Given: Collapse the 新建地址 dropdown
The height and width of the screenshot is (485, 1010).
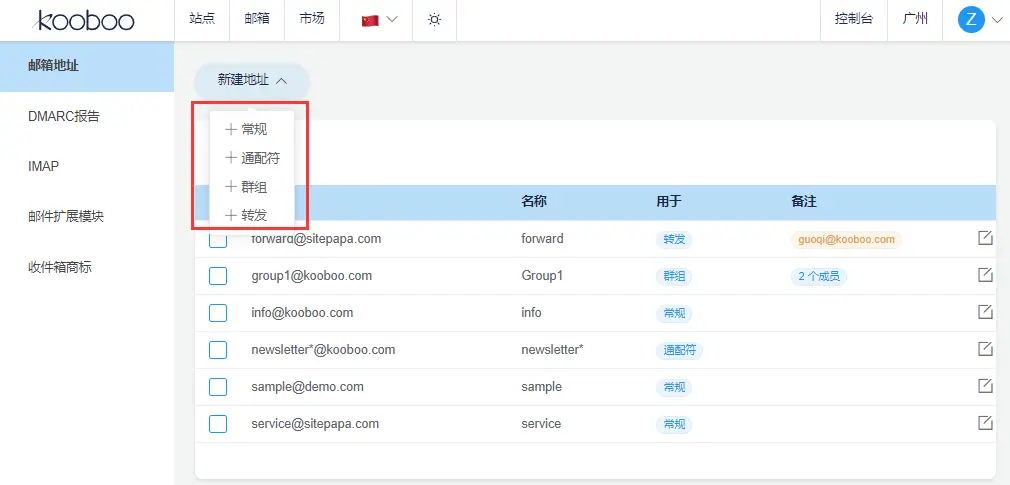Looking at the screenshot, I should 252,81.
